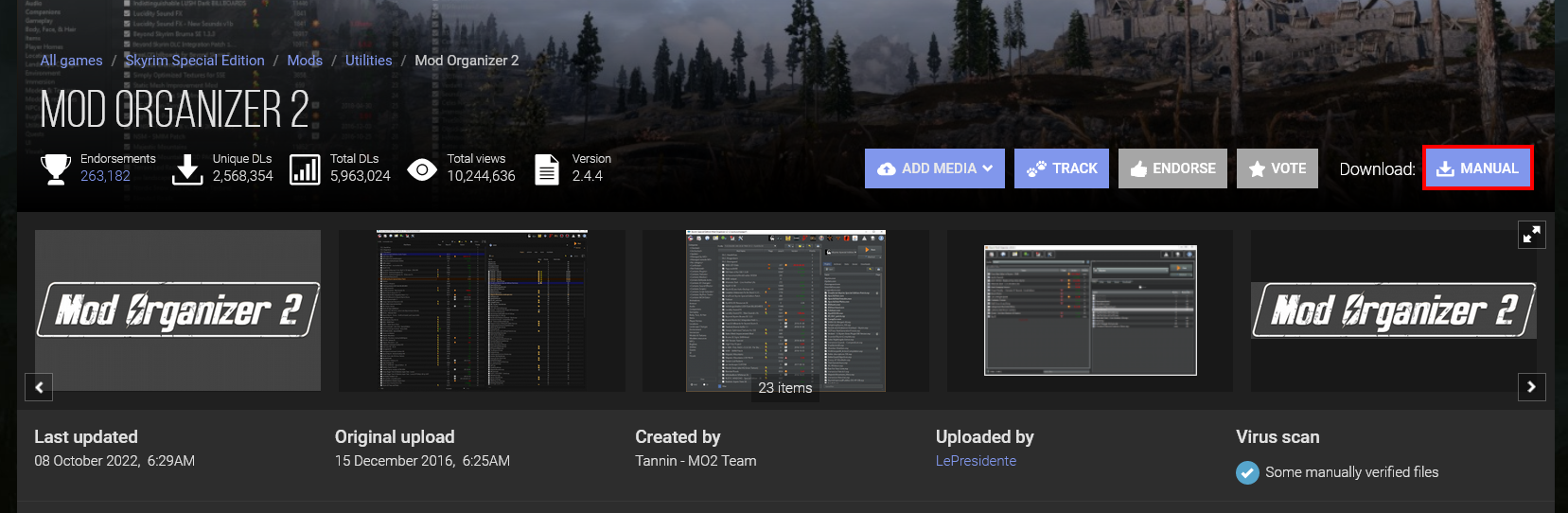1568x513 pixels.
Task: Click the Unique DLs download arrow icon
Action: pos(187,169)
